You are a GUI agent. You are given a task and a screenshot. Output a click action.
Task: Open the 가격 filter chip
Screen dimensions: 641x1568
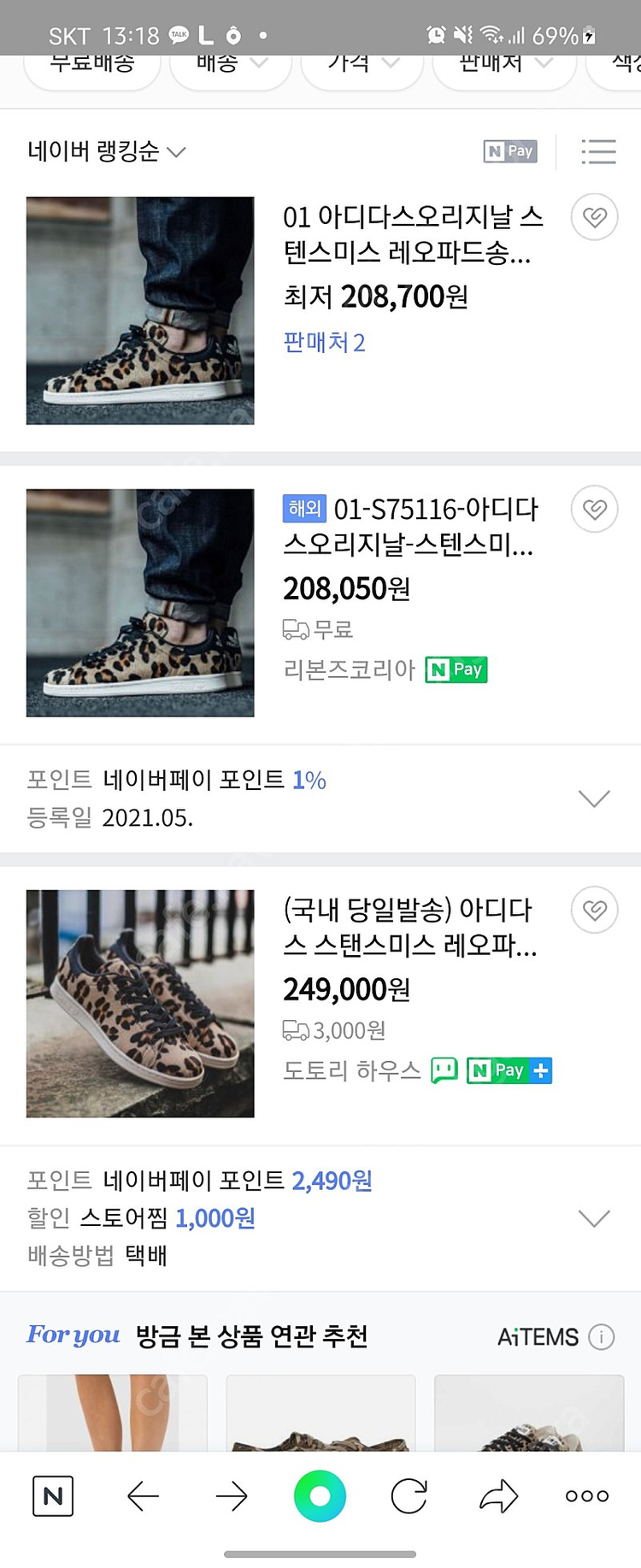(364, 65)
